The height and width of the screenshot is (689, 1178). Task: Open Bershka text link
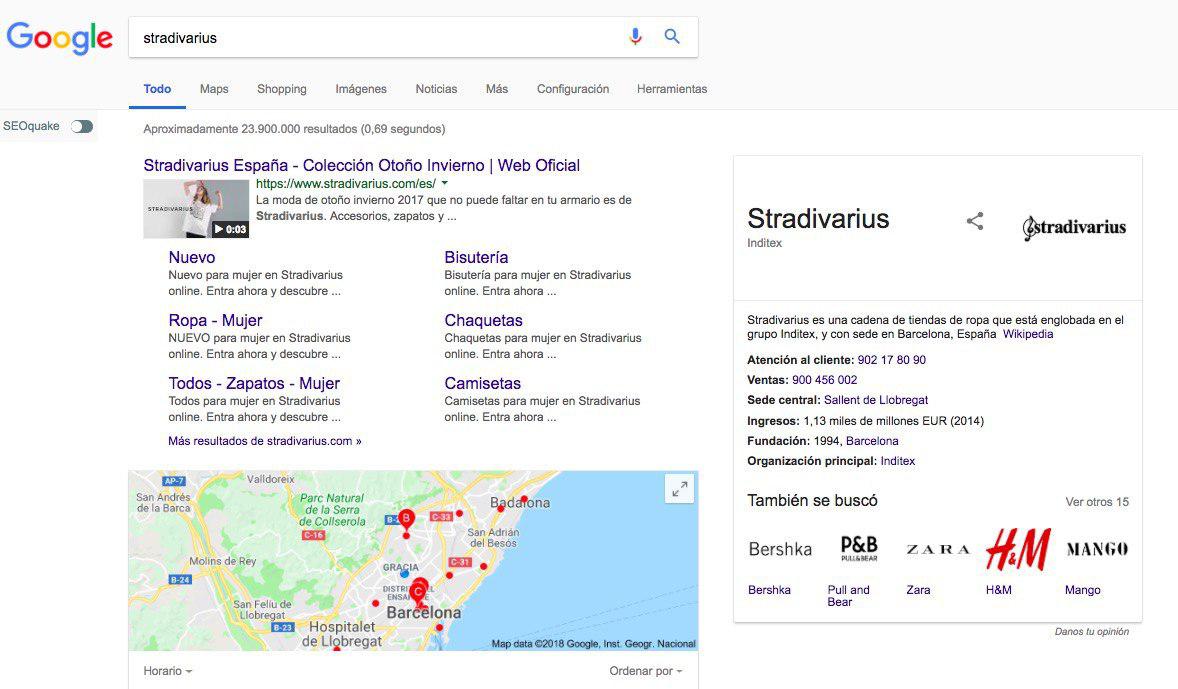click(x=769, y=590)
